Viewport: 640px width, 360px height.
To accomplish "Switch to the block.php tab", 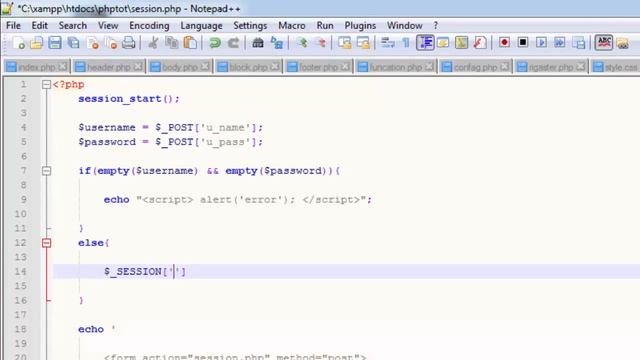I will point(248,67).
